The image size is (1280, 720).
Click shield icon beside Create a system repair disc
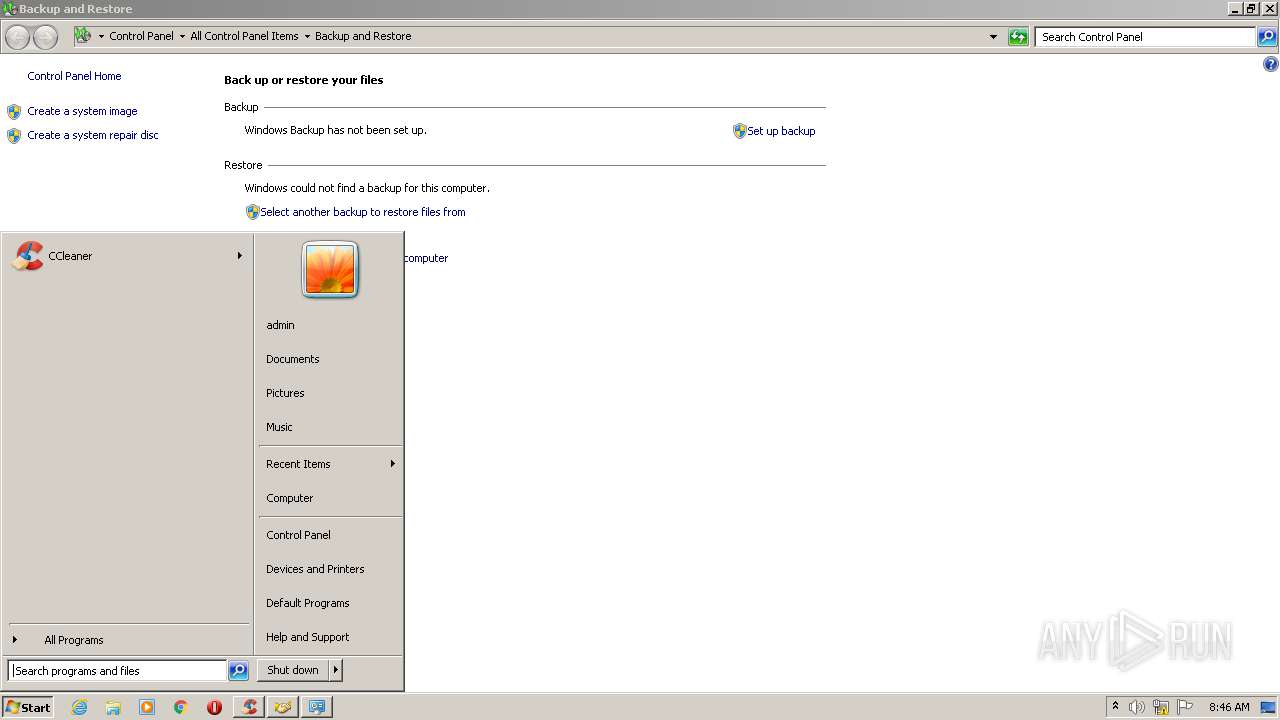(14, 136)
